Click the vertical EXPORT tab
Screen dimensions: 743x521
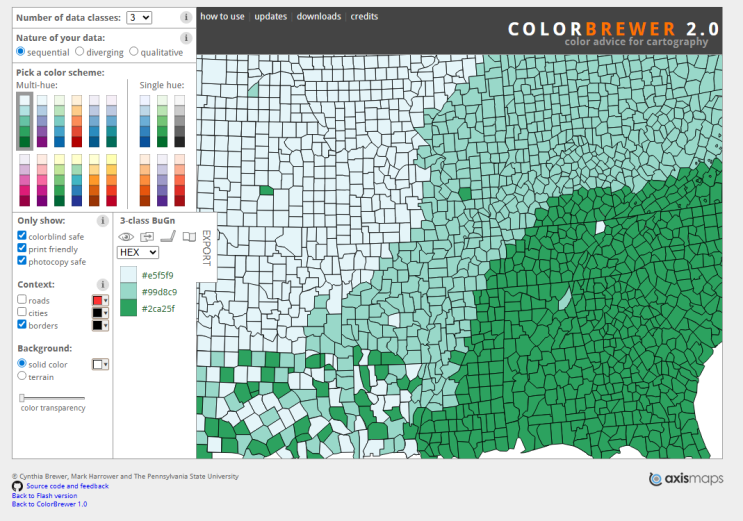pos(206,247)
